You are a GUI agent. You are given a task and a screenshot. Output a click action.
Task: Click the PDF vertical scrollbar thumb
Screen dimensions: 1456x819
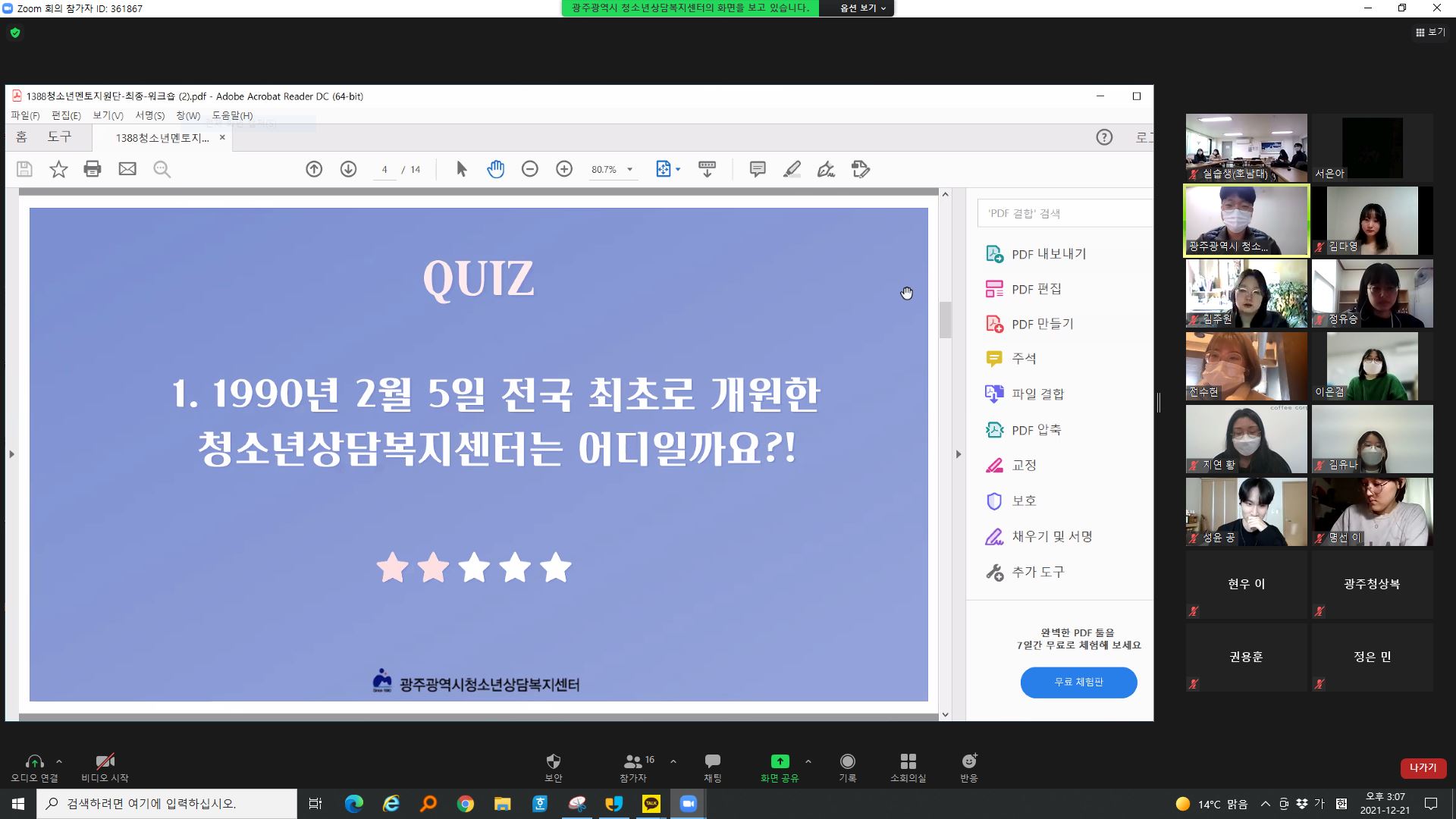point(945,319)
